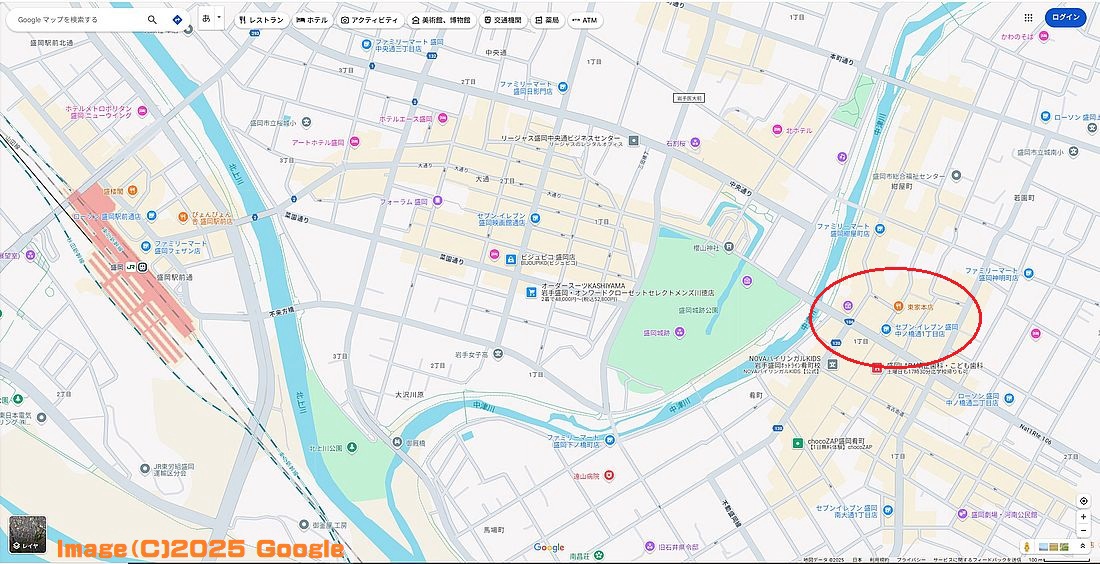Click the Morioka JR station icon
Screen dimensions: 1100x564
[x=142, y=267]
